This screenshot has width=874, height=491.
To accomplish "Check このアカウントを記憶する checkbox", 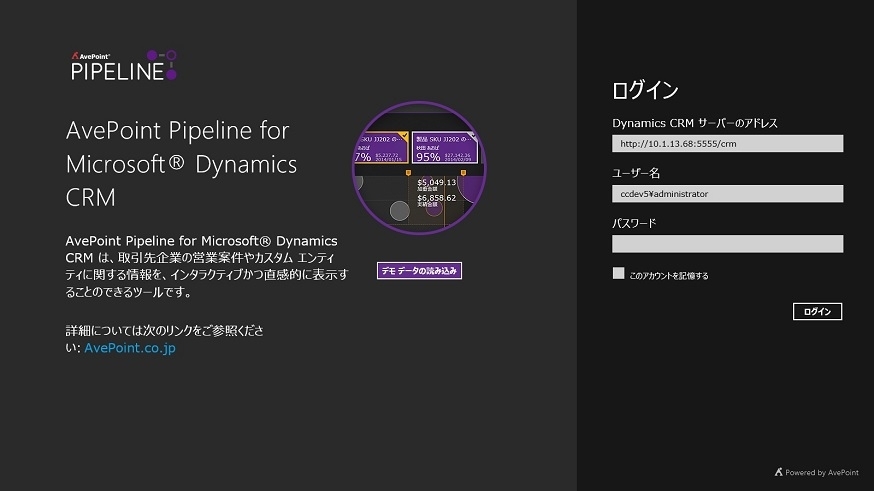I will [618, 273].
